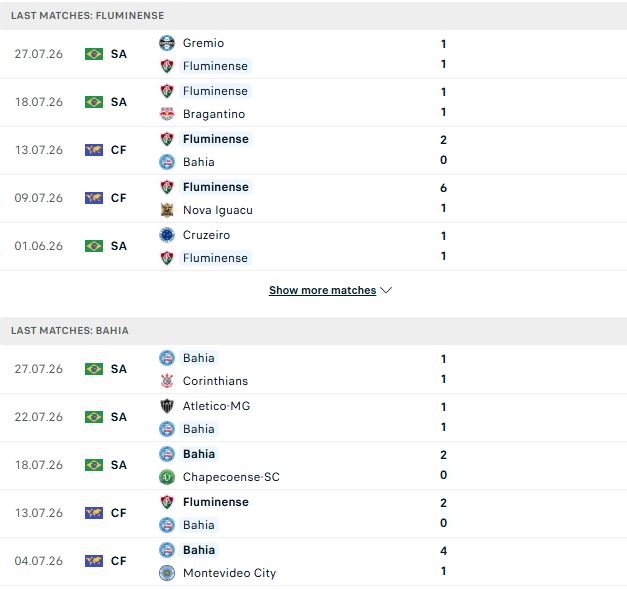Image resolution: width=627 pixels, height=589 pixels.
Task: Click the Corinthians club crest icon
Action: point(167,381)
